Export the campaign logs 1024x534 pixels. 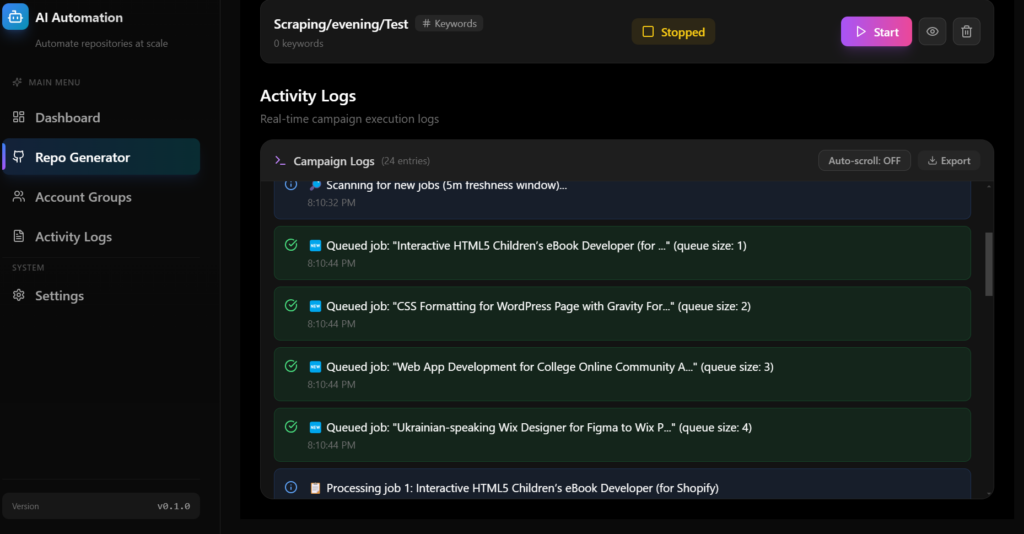[949, 161]
